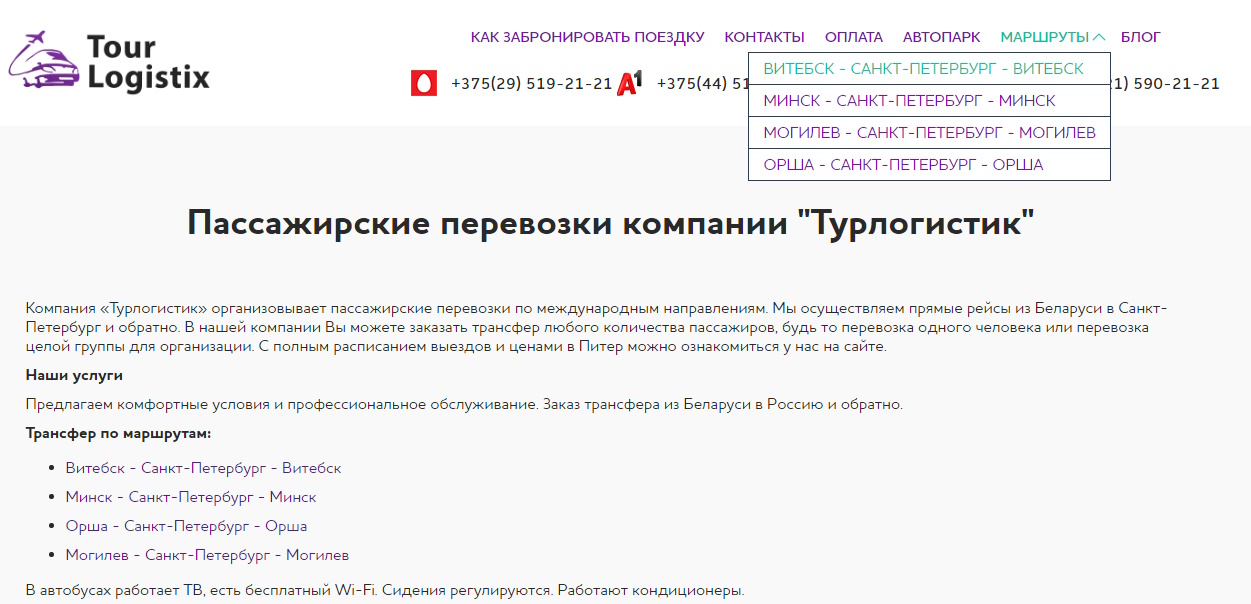The width and height of the screenshot is (1251, 604).
Task: Click the Tour Logistix logo
Action: tap(110, 62)
